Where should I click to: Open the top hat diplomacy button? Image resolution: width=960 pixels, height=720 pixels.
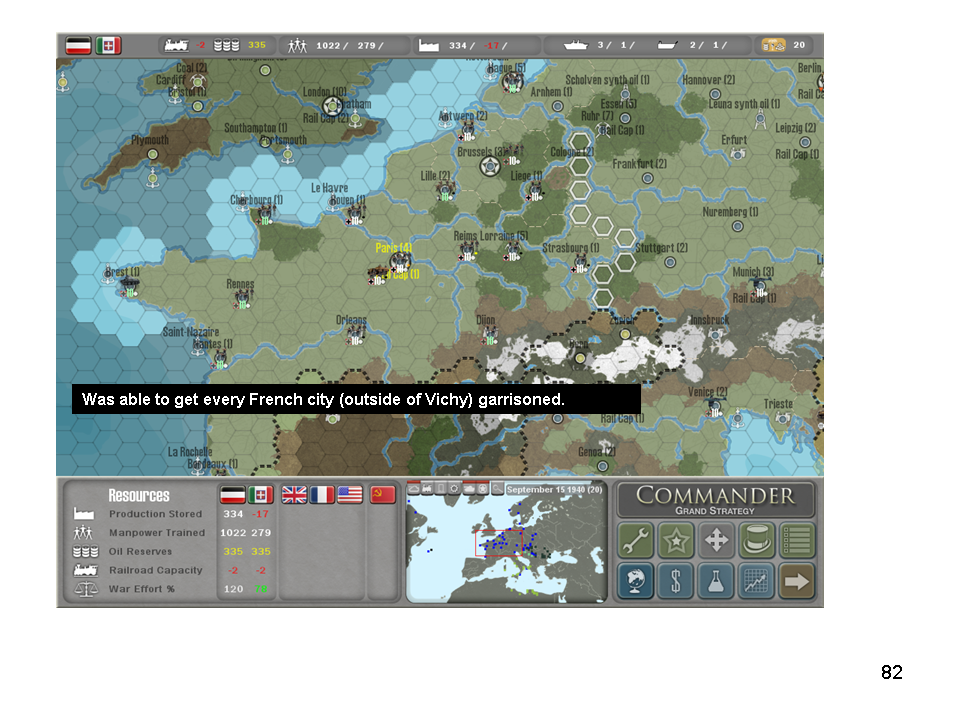pyautogui.click(x=757, y=541)
